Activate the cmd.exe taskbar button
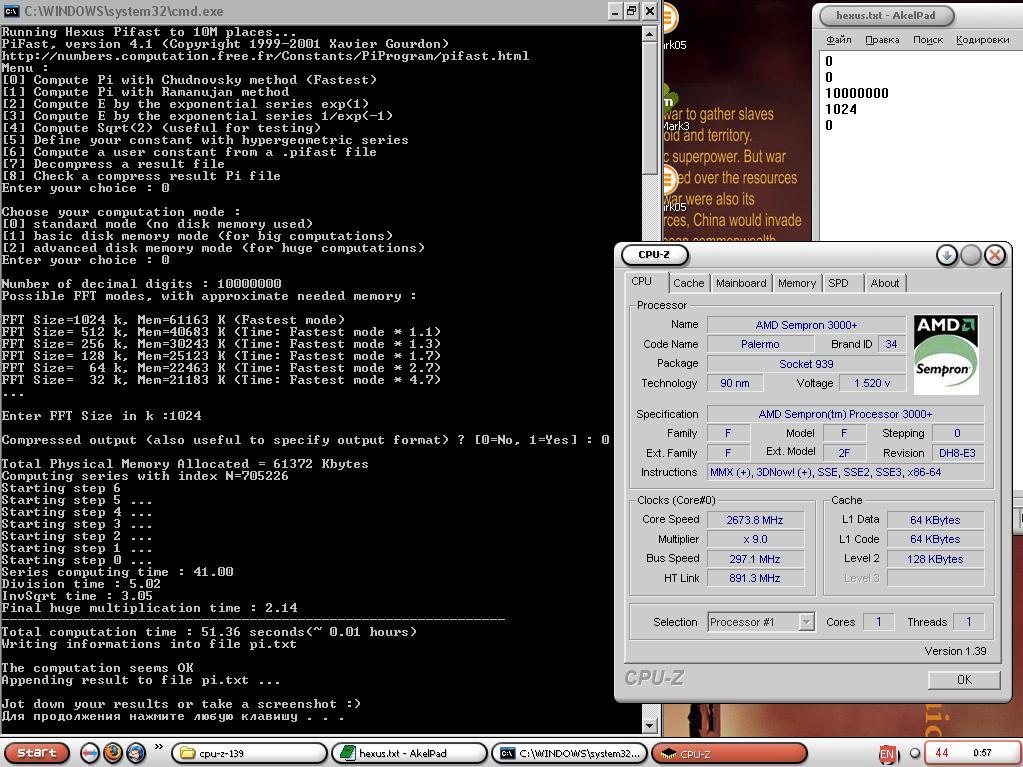The height and width of the screenshot is (767, 1023). pyautogui.click(x=569, y=753)
